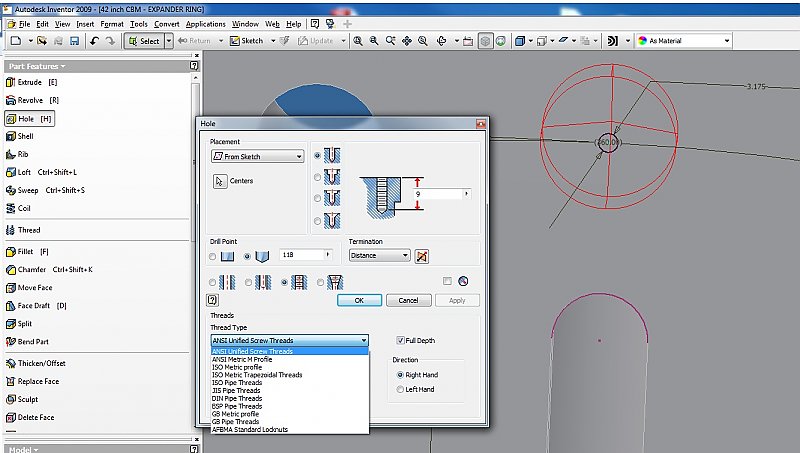Activate the Hole tool in panel

pos(29,119)
